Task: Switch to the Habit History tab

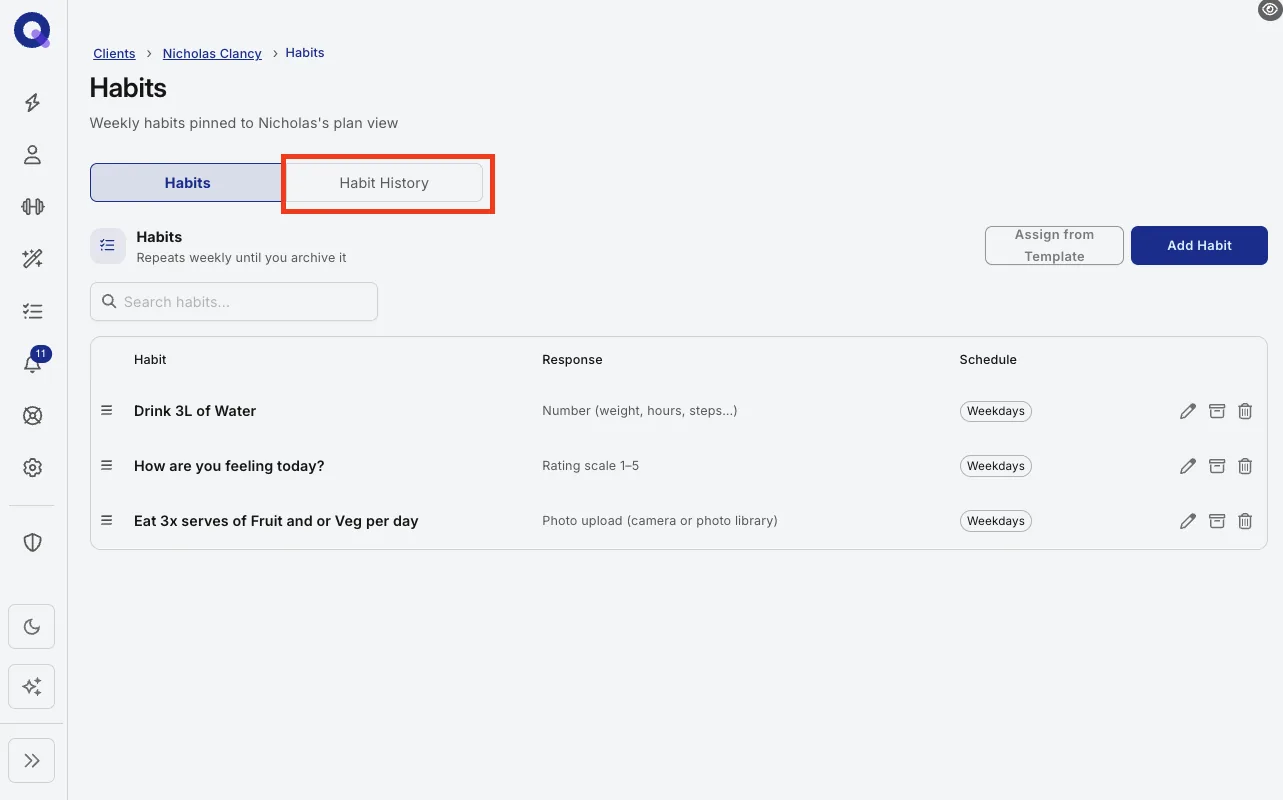Action: pyautogui.click(x=384, y=183)
